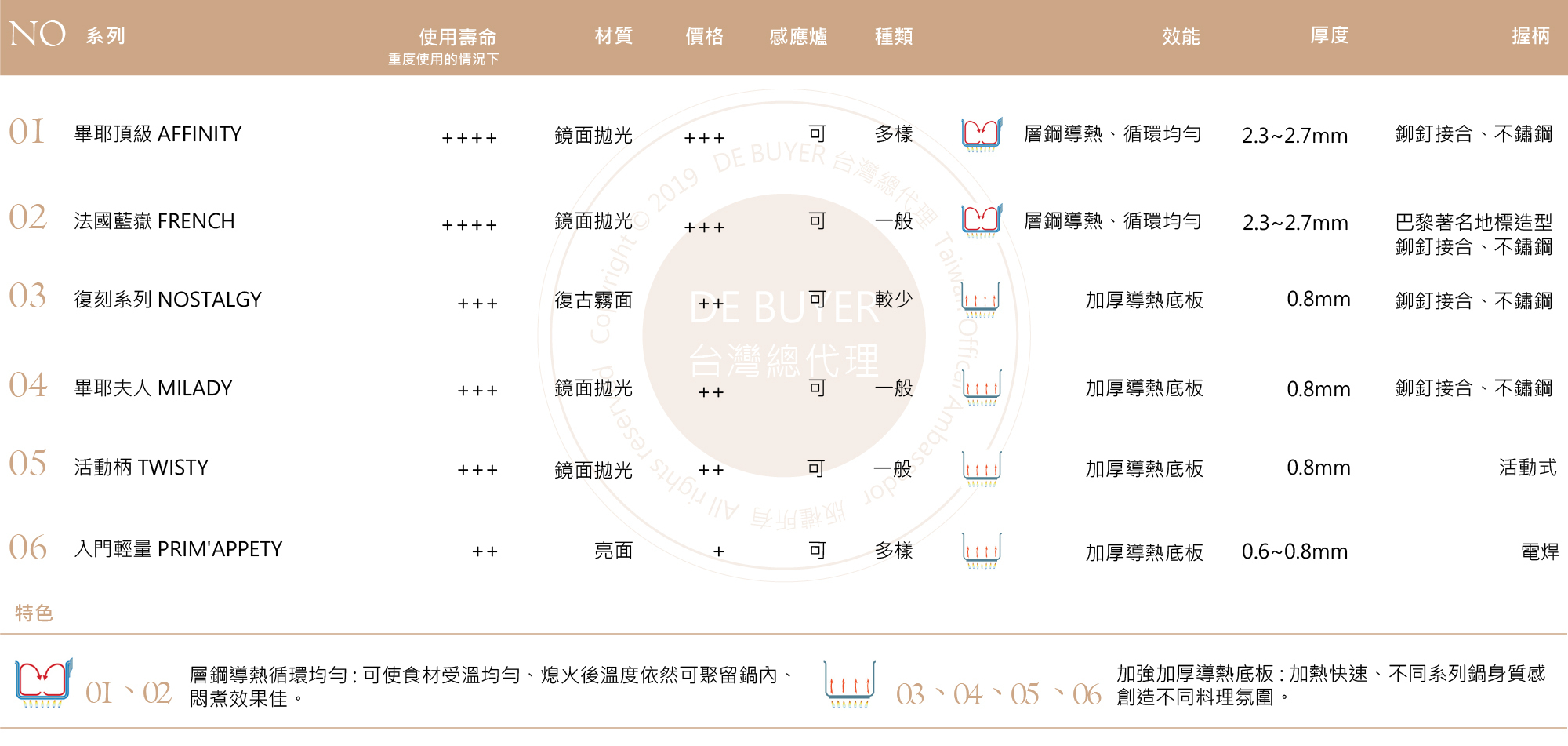Screen dimensions: 1568x746
Task: Click the series name '復刻系列 NOSTALGY'
Action: click(x=168, y=300)
